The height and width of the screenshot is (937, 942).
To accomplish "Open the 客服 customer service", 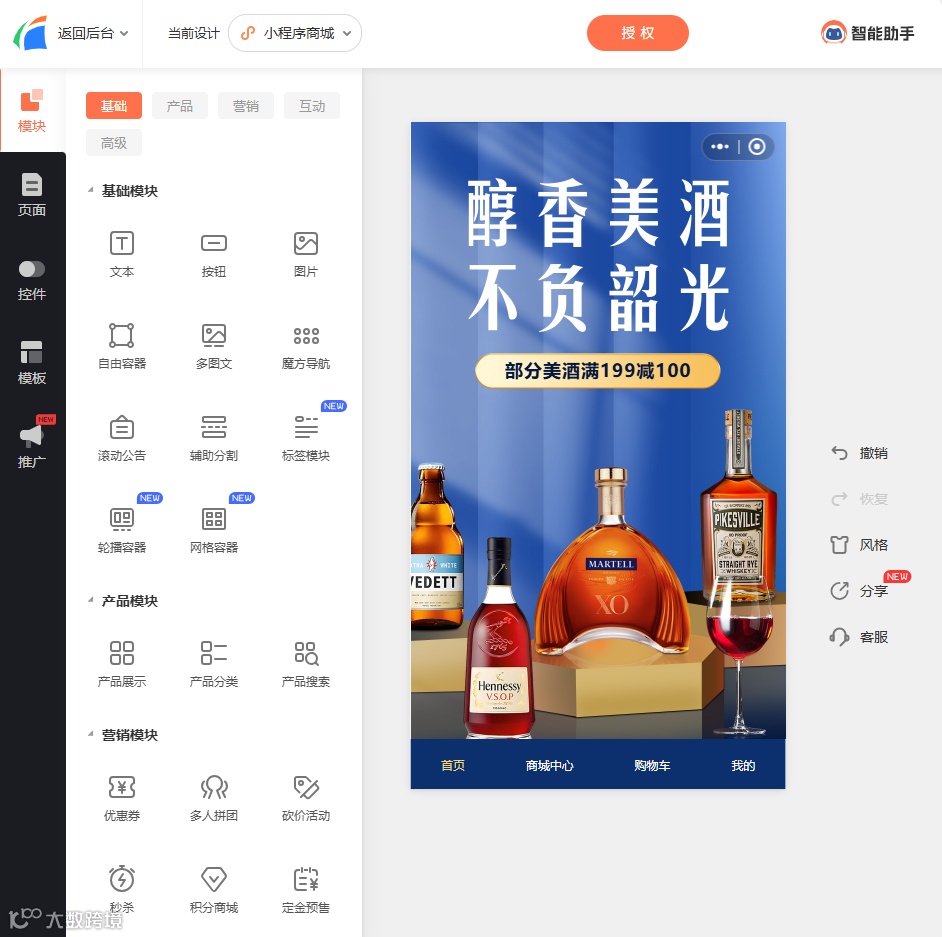I will coord(859,637).
